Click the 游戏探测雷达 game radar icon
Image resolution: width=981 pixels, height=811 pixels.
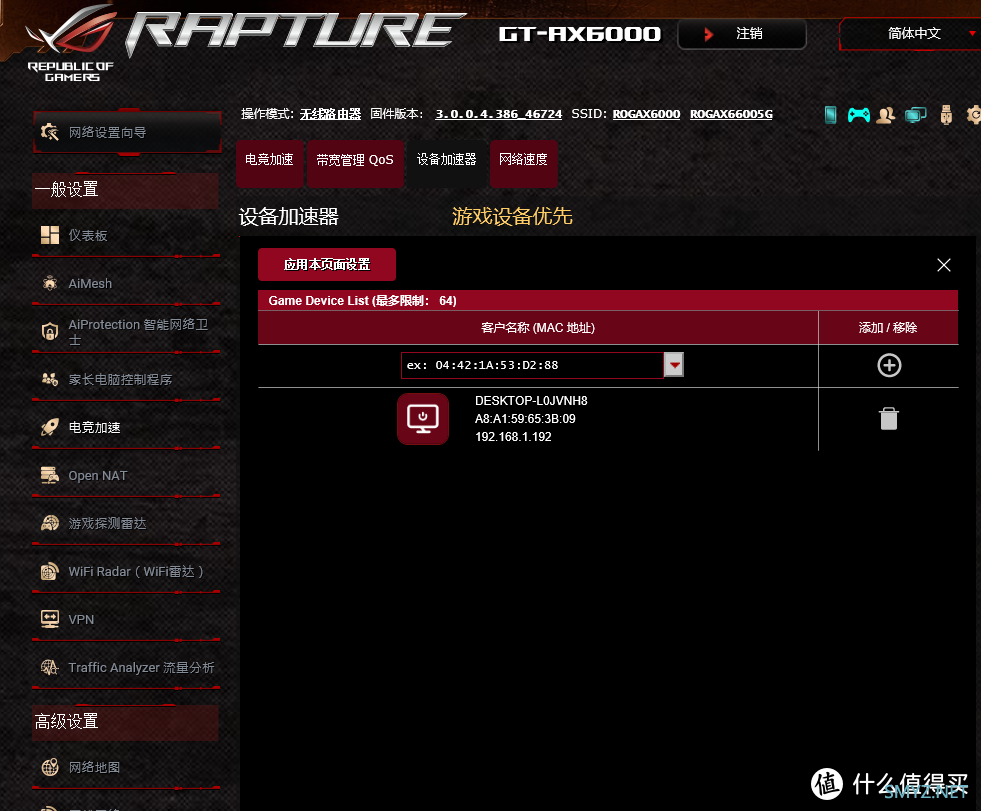pos(50,523)
